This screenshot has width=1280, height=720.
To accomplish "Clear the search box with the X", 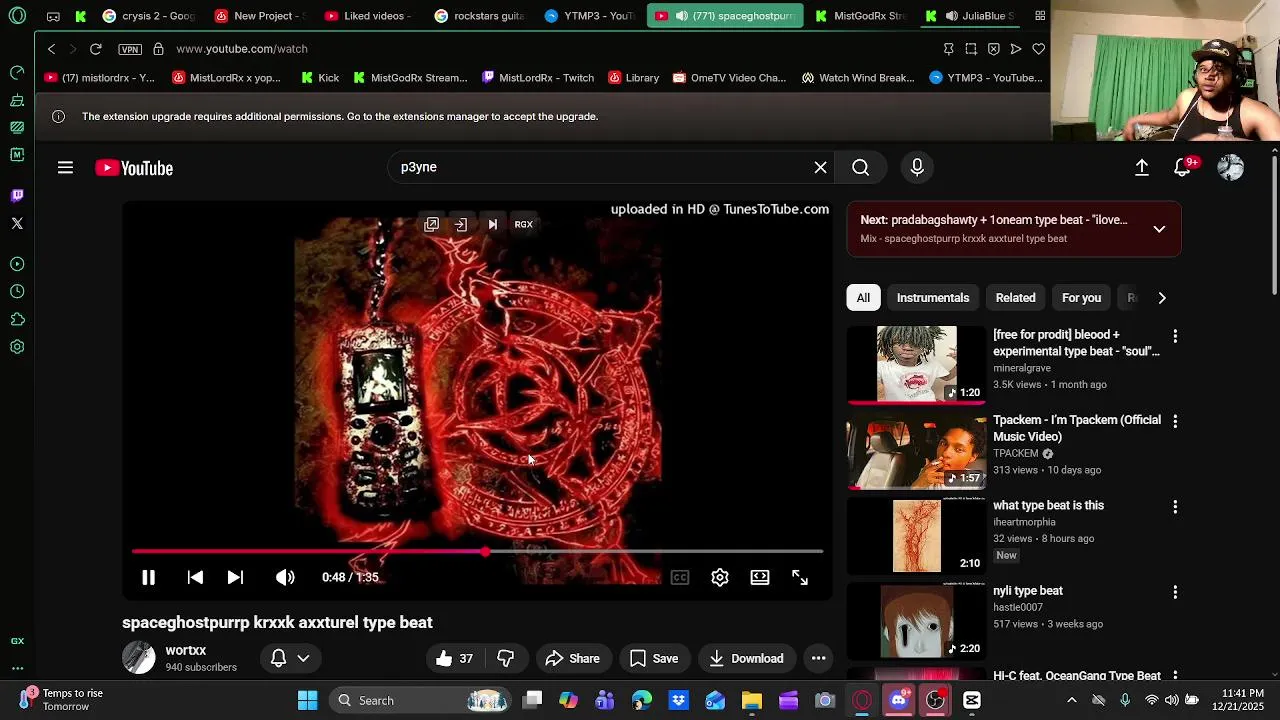I will 820,167.
